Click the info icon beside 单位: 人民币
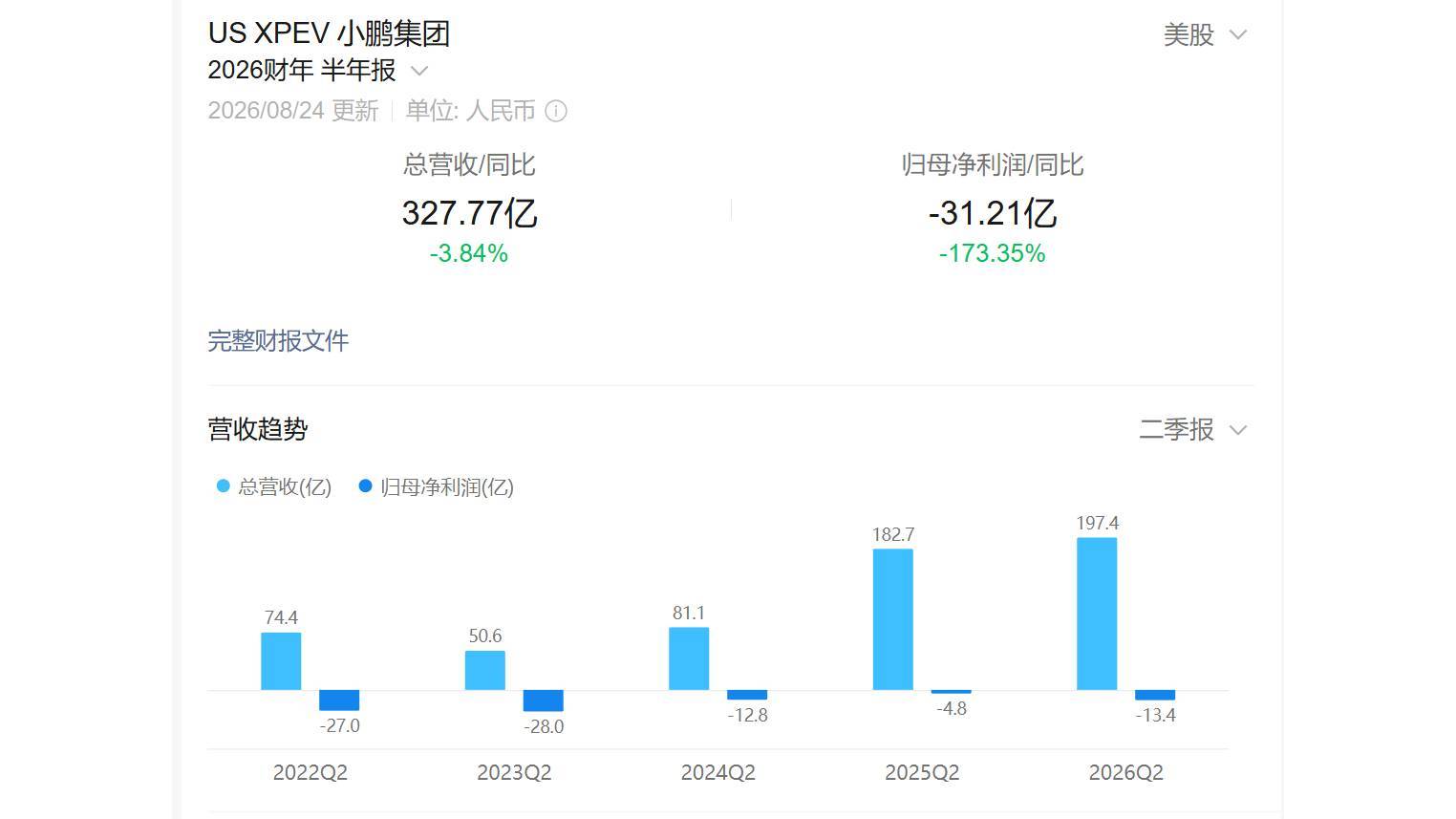The height and width of the screenshot is (819, 1456). [x=556, y=112]
